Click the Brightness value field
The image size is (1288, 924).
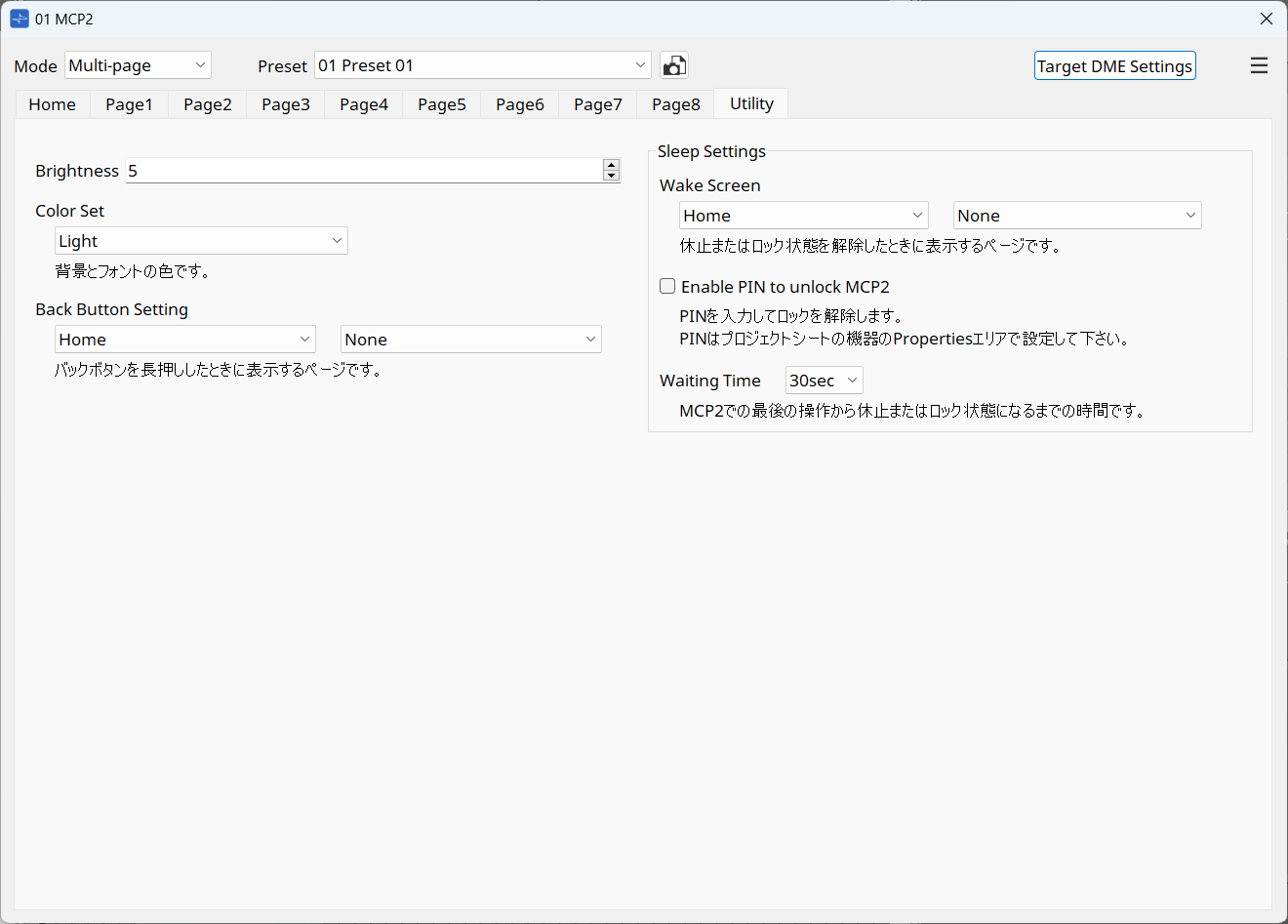pos(361,170)
